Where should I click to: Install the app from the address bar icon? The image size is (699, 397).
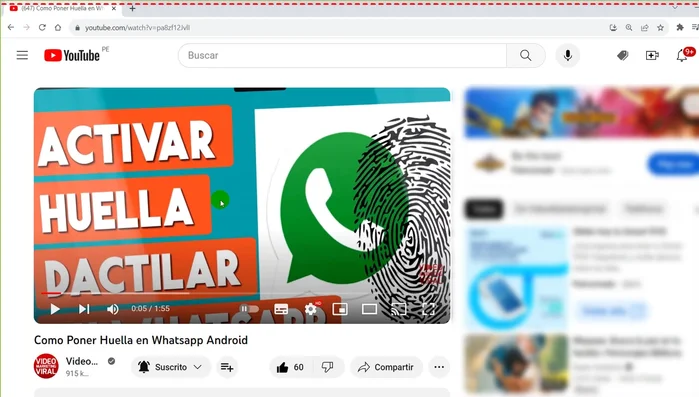click(x=613, y=28)
